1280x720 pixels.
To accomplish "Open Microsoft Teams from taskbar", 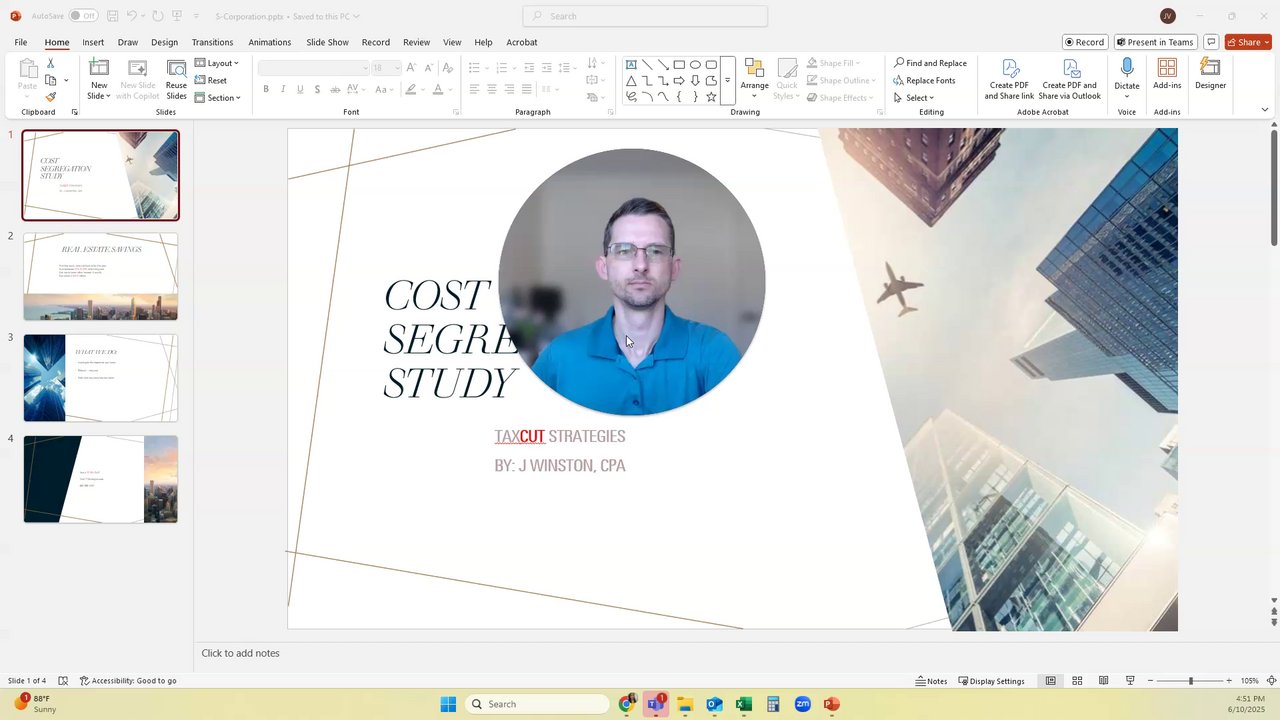I will tap(656, 704).
